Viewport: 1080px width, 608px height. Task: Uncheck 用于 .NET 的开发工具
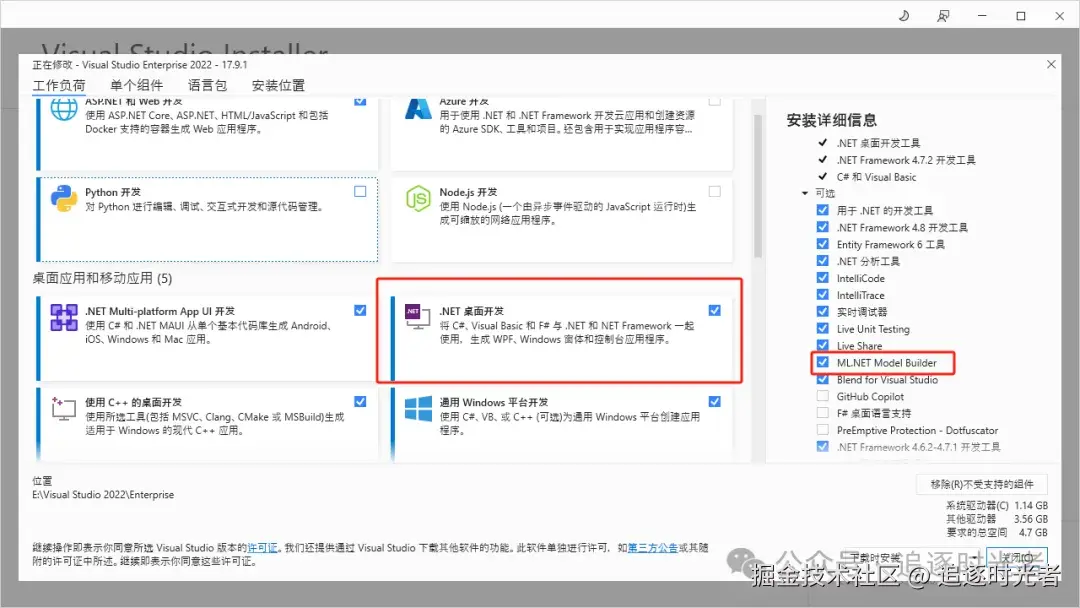pos(822,210)
